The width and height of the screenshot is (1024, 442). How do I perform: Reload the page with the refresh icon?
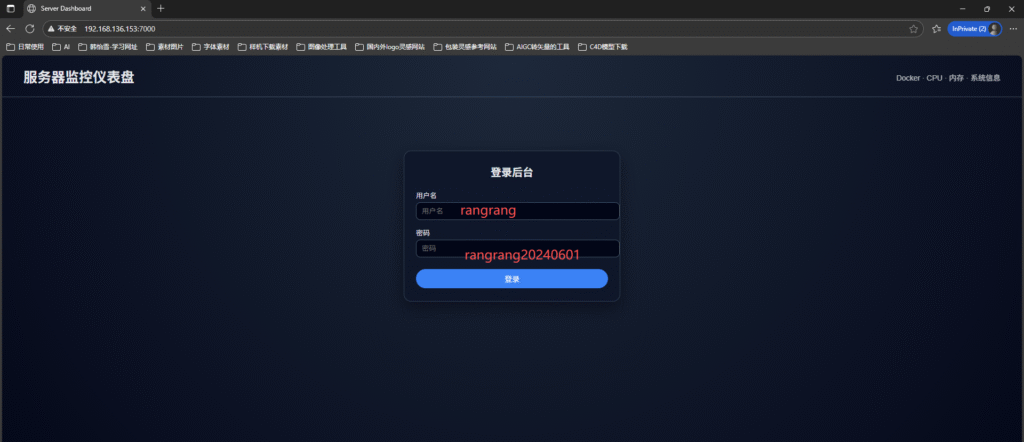click(30, 29)
